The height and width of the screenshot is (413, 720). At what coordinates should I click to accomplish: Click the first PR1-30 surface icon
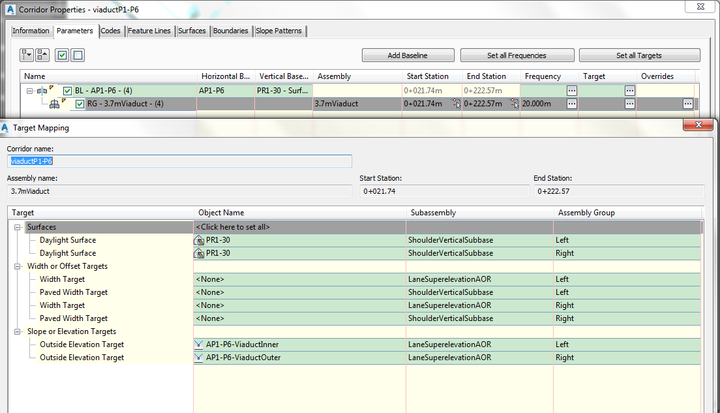[x=199, y=240]
